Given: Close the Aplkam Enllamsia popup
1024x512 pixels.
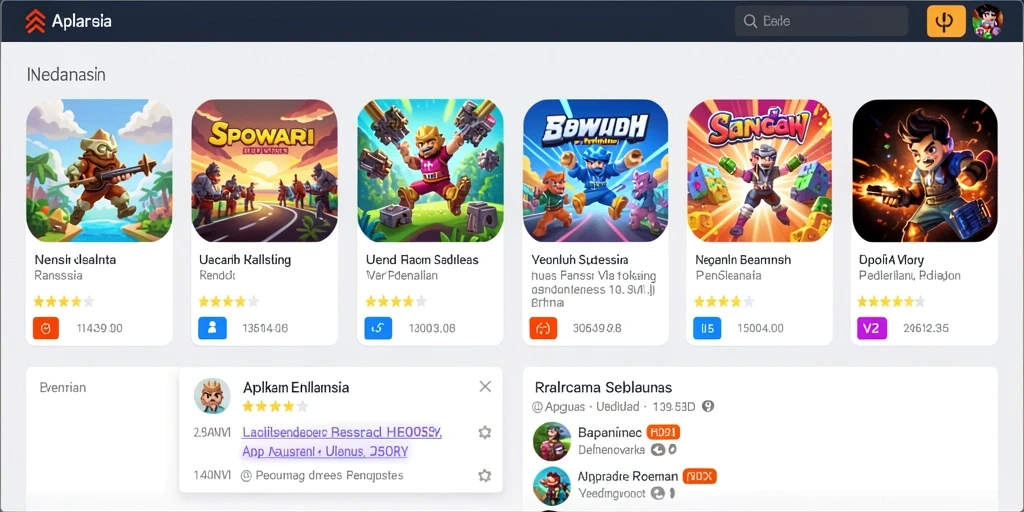Looking at the screenshot, I should (485, 387).
